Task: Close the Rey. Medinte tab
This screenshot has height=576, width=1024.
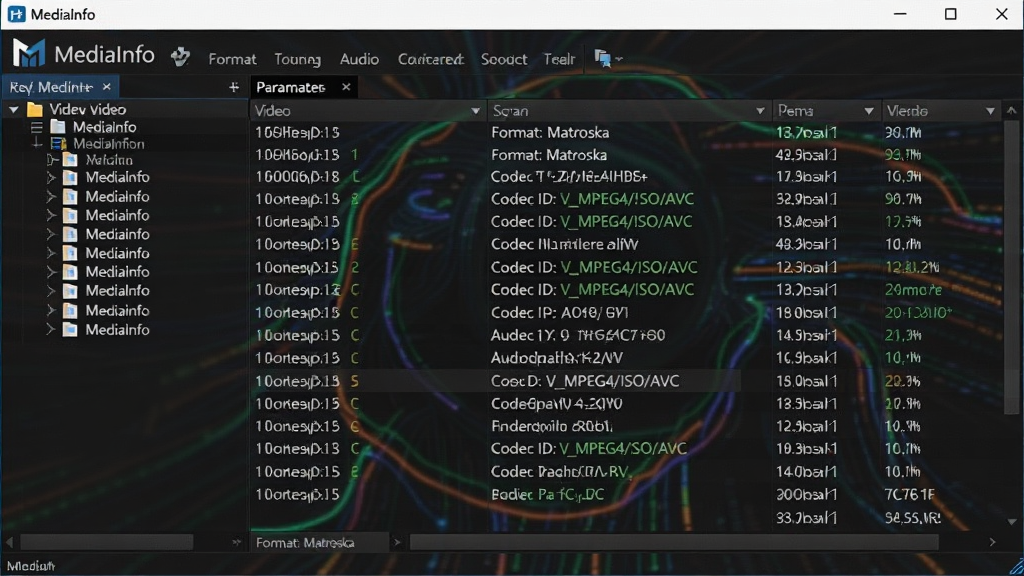Action: [106, 86]
